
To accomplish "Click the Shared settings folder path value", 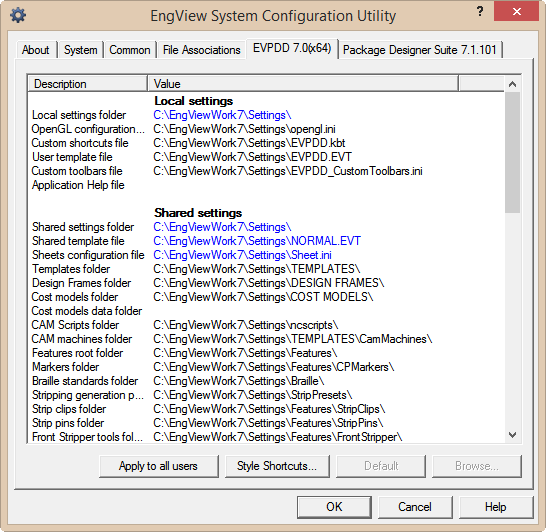I will pos(222,227).
